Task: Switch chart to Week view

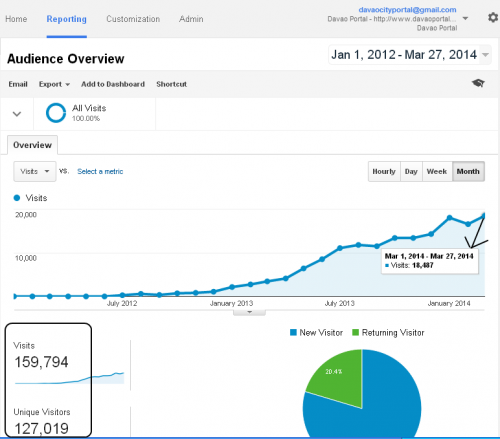Action: [437, 171]
